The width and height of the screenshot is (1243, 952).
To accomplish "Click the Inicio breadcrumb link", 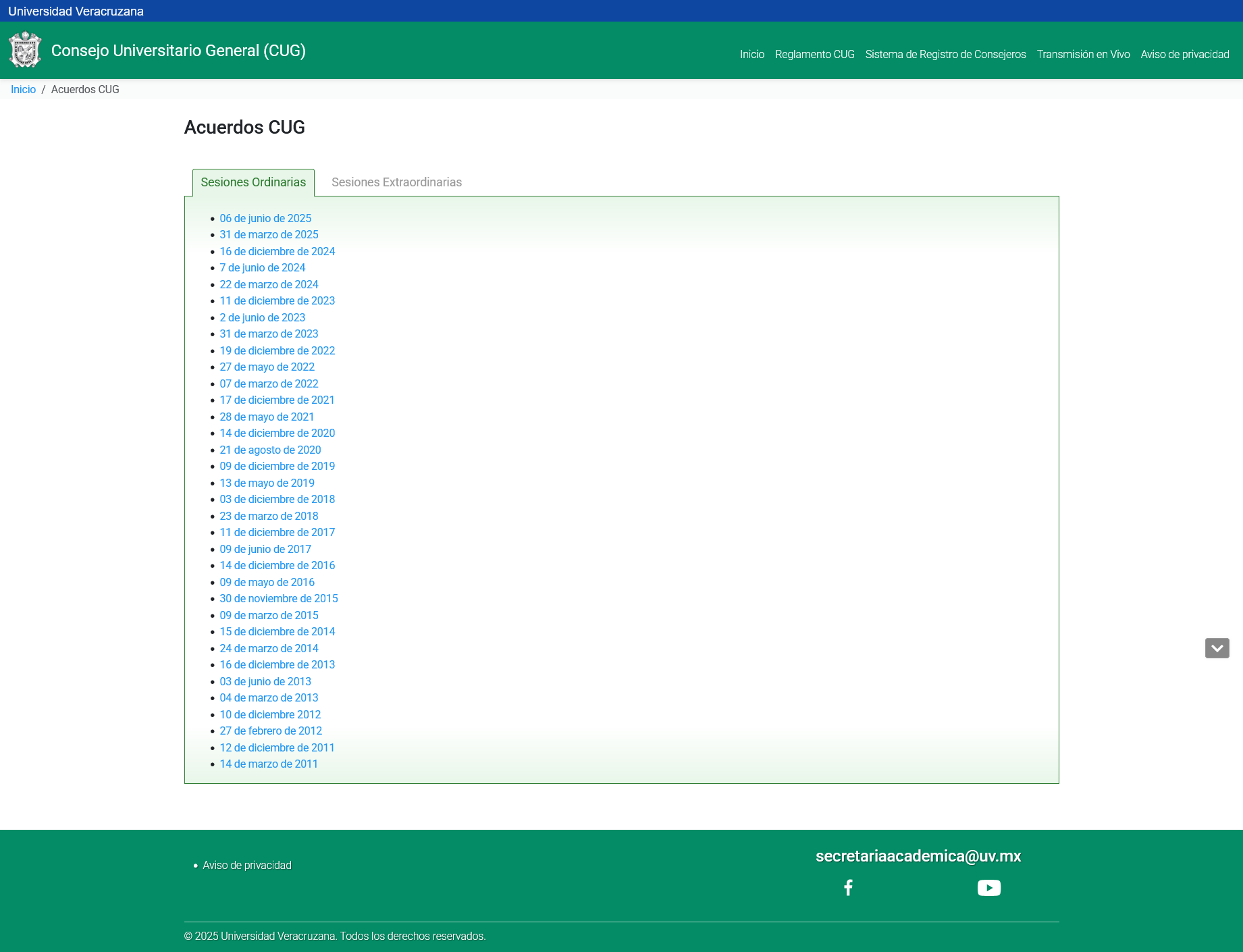I will (x=23, y=89).
